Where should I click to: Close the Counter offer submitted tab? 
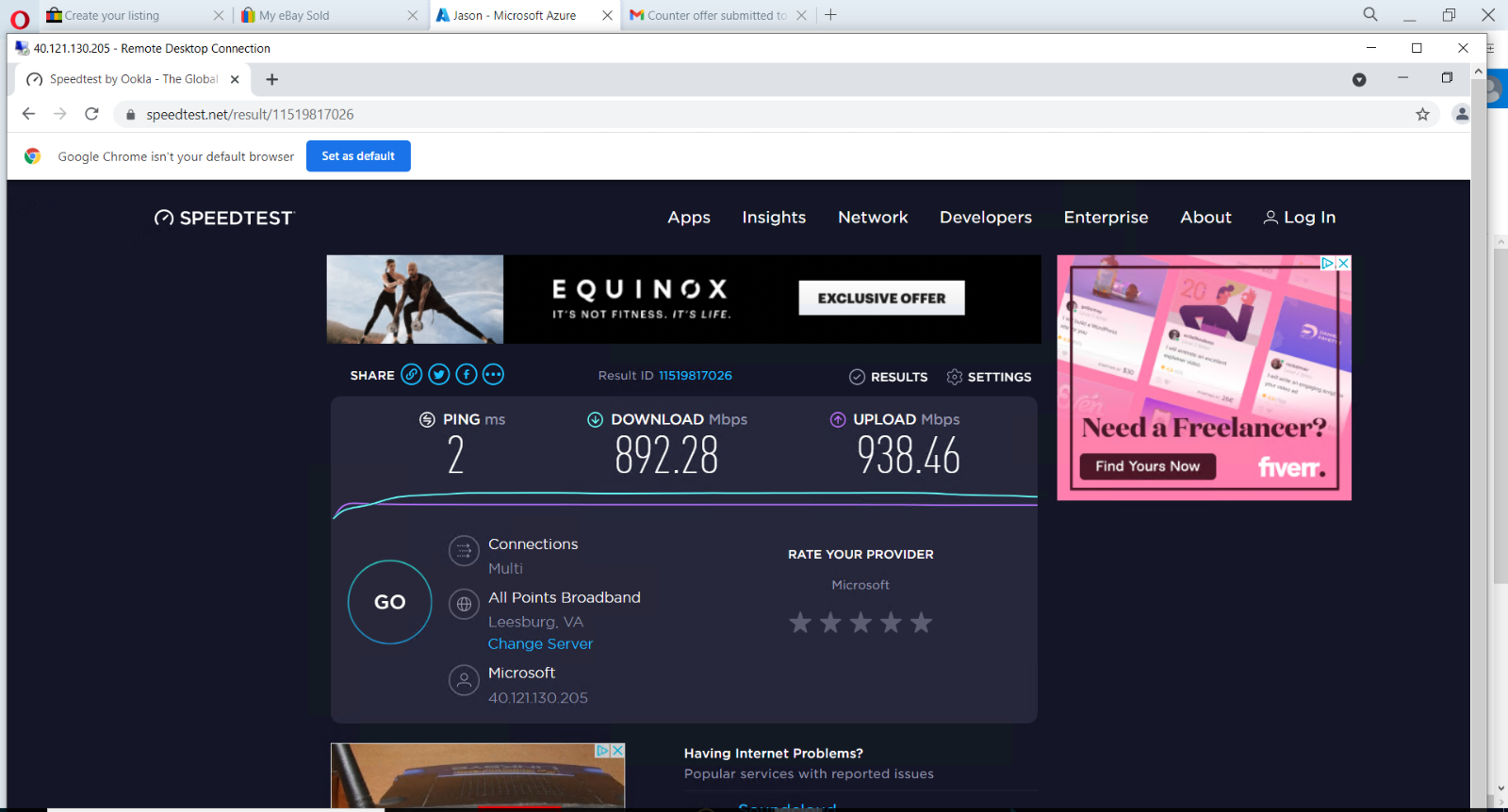coord(801,15)
